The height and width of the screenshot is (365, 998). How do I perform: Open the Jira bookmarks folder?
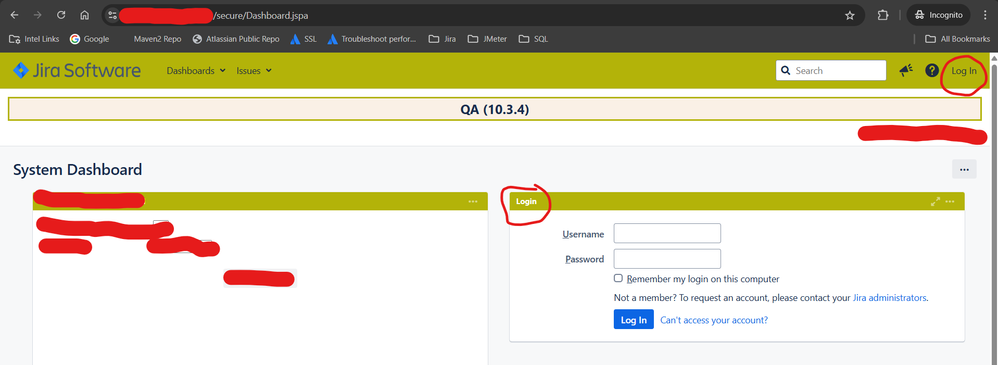[442, 39]
